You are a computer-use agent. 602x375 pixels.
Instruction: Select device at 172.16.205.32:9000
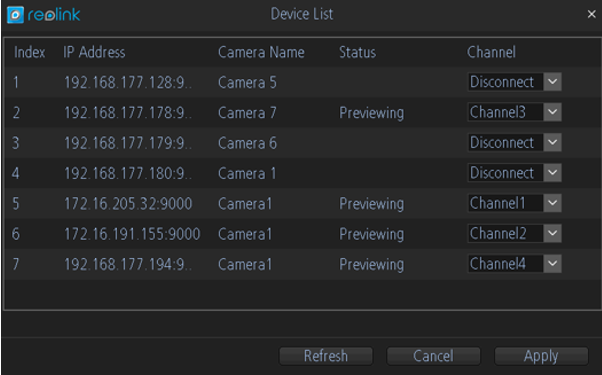pyautogui.click(x=303, y=203)
